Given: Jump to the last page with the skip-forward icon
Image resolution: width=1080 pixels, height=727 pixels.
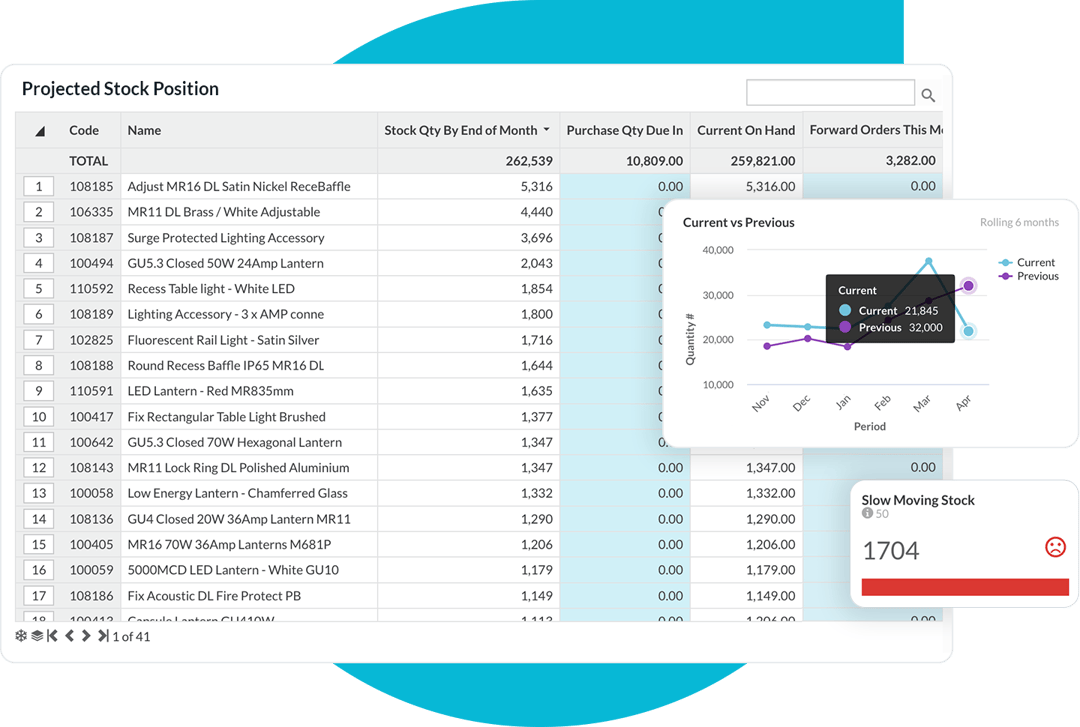Looking at the screenshot, I should pos(101,635).
